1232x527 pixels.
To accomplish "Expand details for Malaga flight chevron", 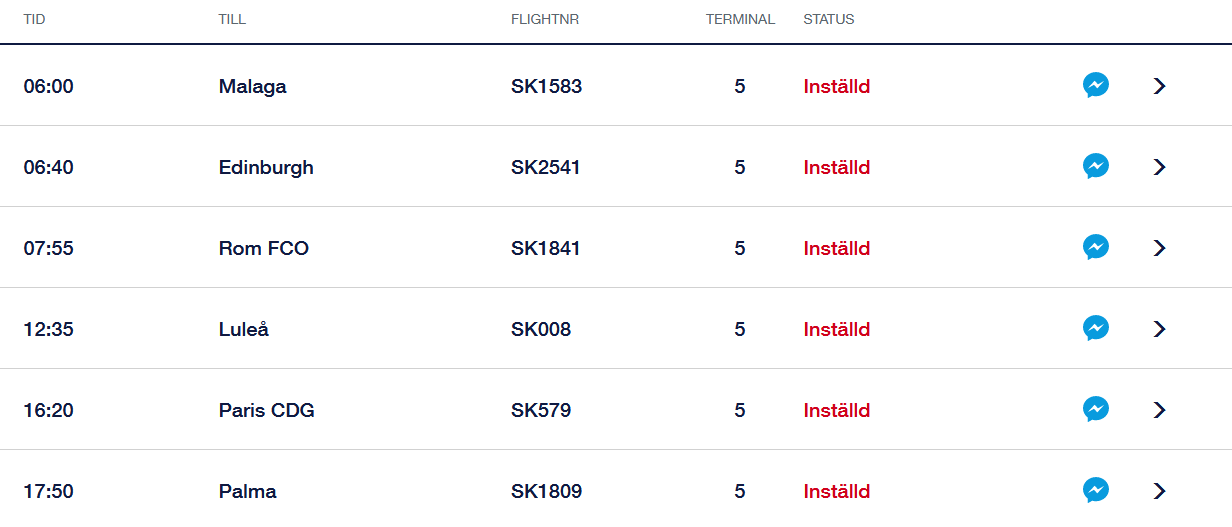I will click(1160, 86).
